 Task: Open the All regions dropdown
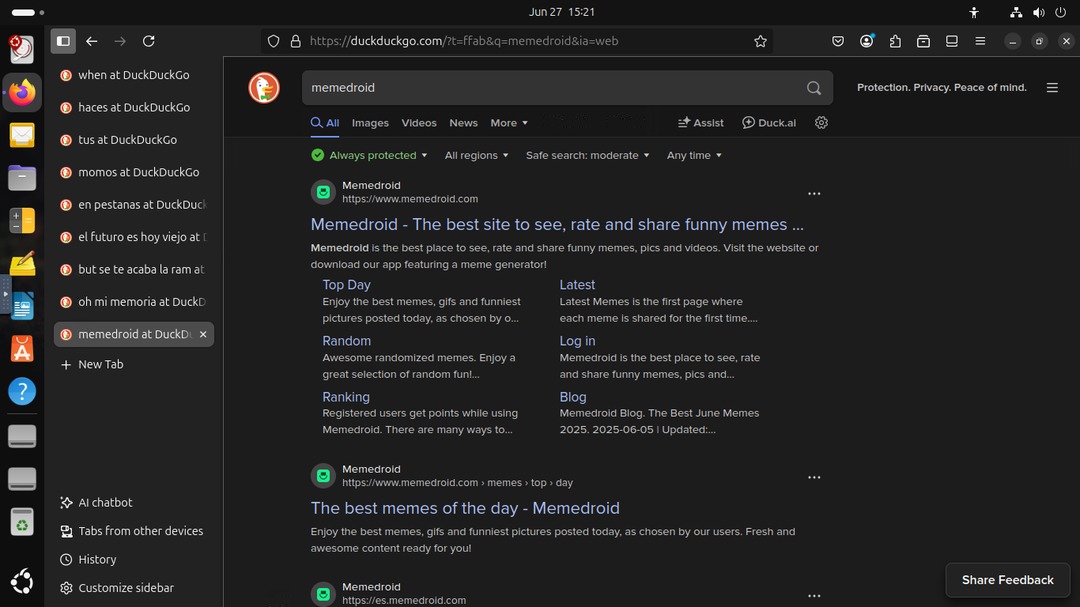click(x=477, y=155)
